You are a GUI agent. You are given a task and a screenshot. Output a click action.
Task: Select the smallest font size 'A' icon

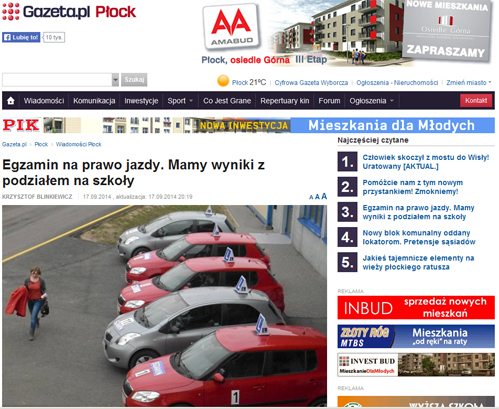click(311, 197)
